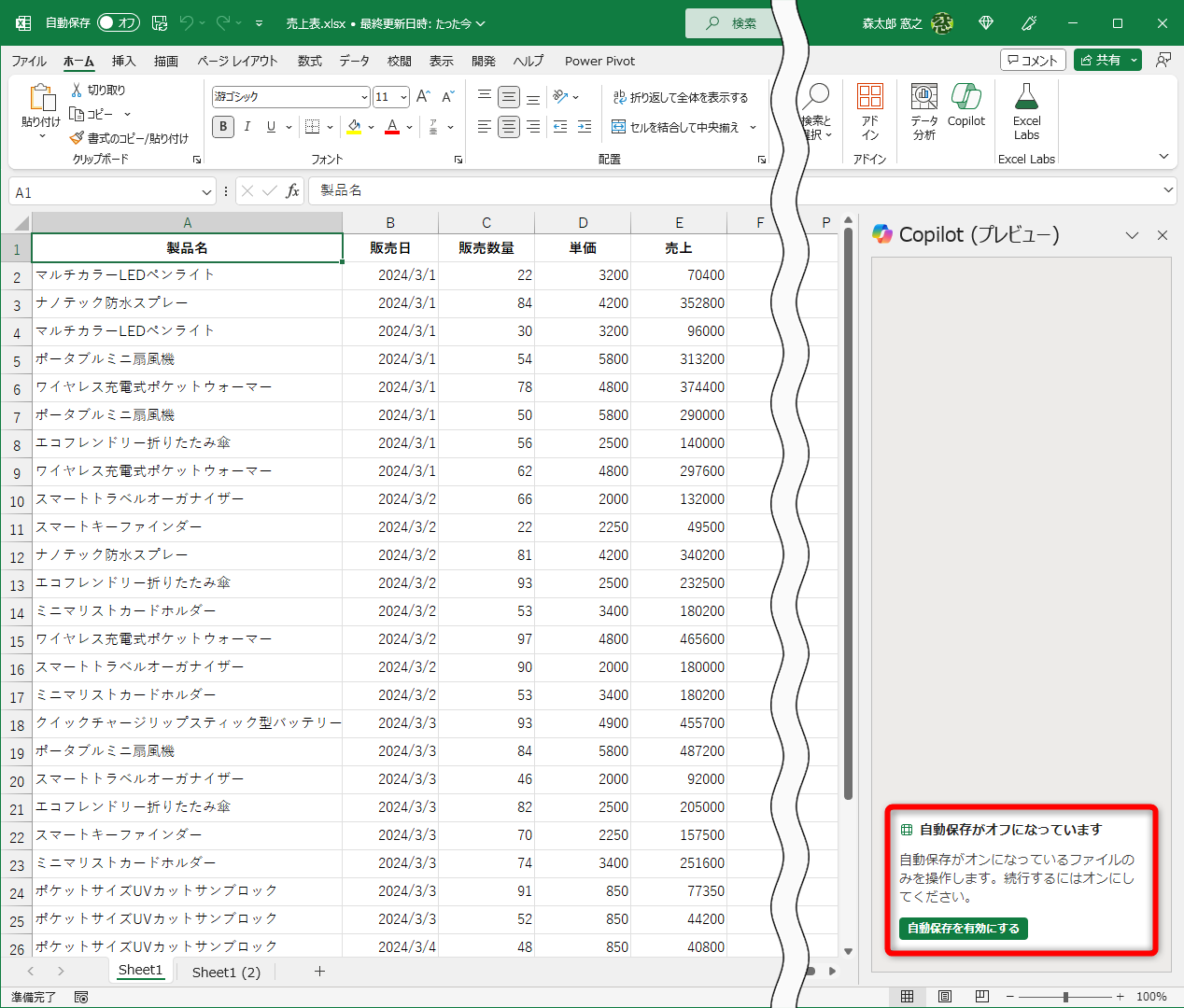Switch to the Sheet1 (2) worksheet tab
Viewport: 1184px width, 1008px height.
[225, 972]
